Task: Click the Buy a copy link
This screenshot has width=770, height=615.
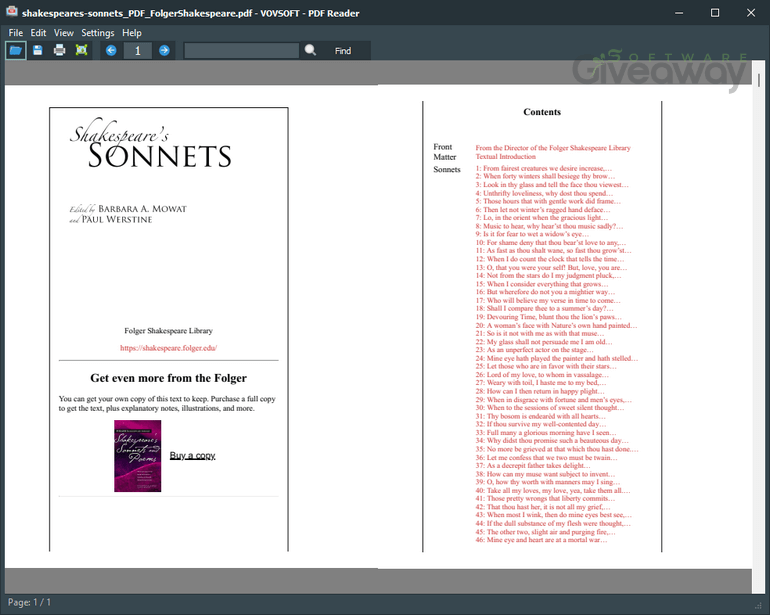Action: coord(192,455)
